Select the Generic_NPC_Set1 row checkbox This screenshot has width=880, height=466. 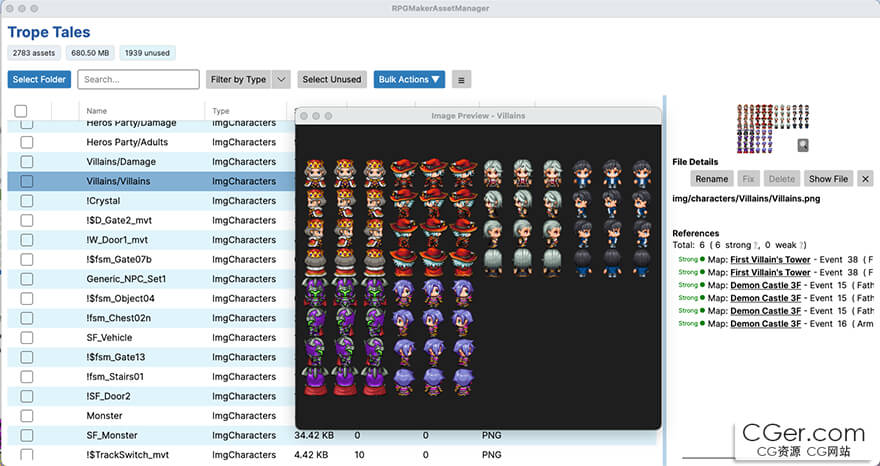26,279
